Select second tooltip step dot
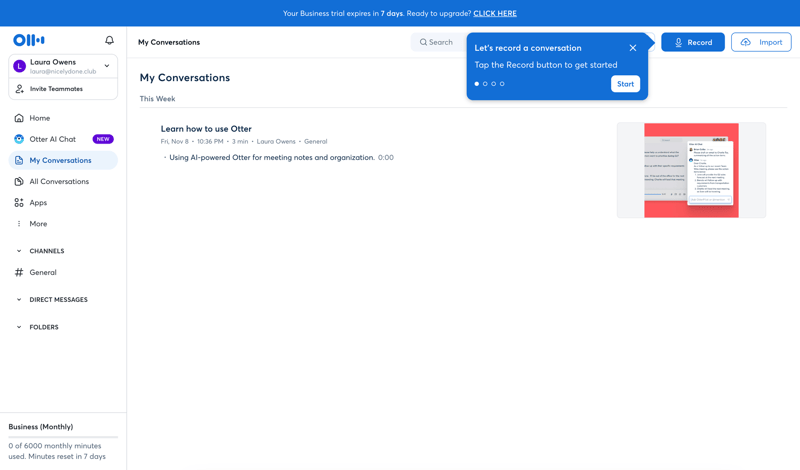 485,84
